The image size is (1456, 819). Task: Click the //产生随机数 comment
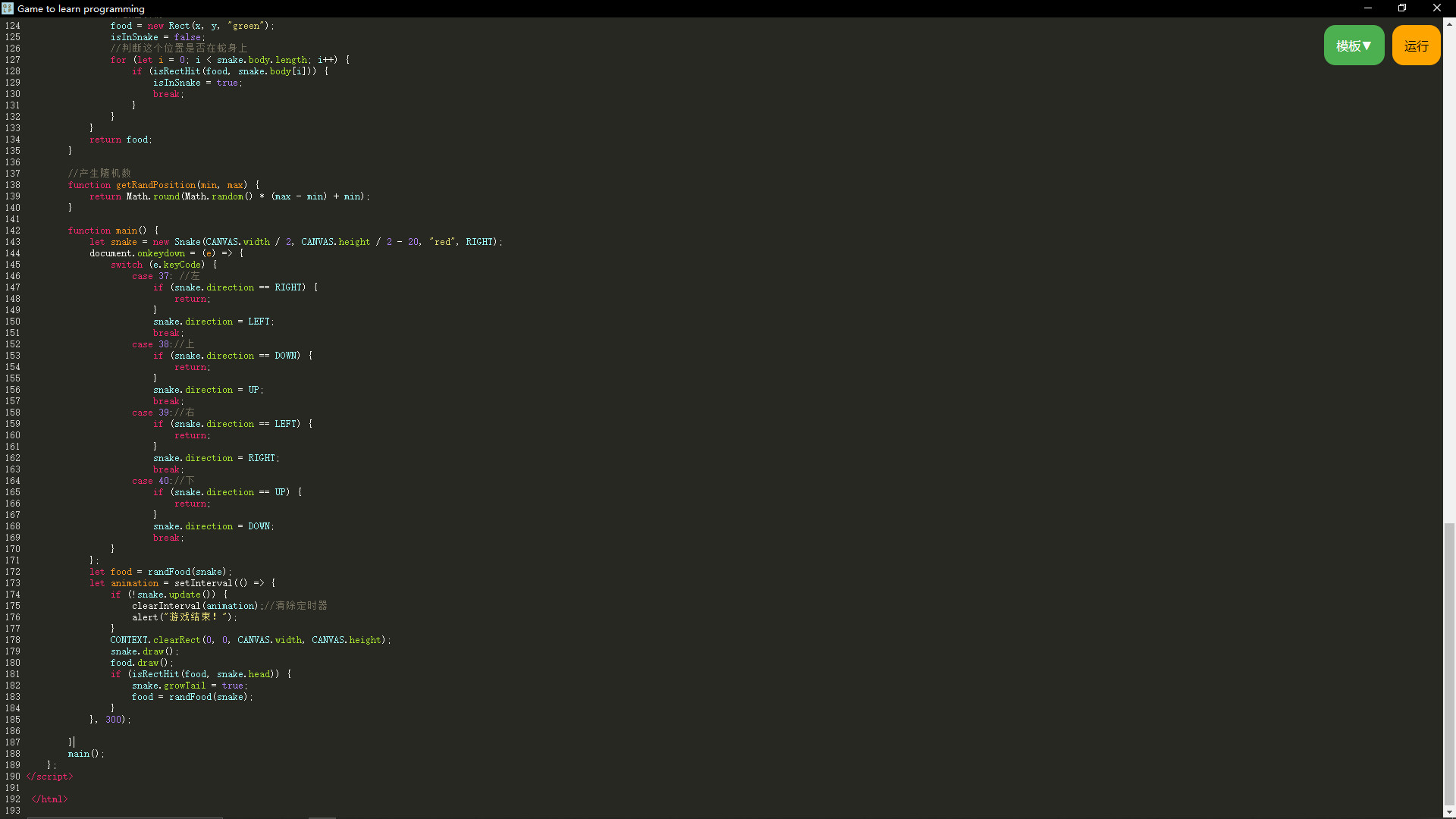tap(99, 173)
